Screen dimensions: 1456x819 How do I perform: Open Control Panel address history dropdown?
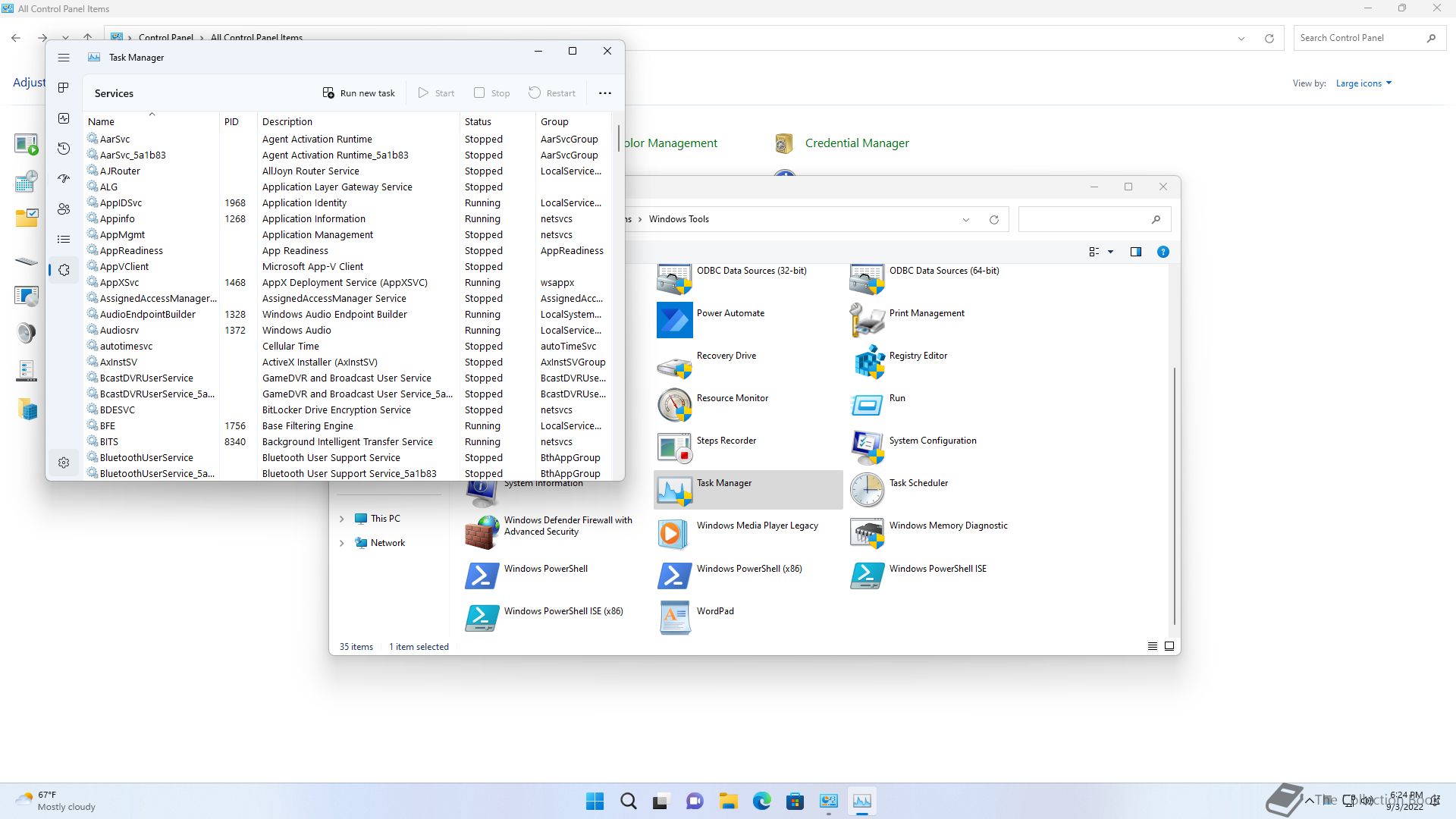(x=1241, y=38)
